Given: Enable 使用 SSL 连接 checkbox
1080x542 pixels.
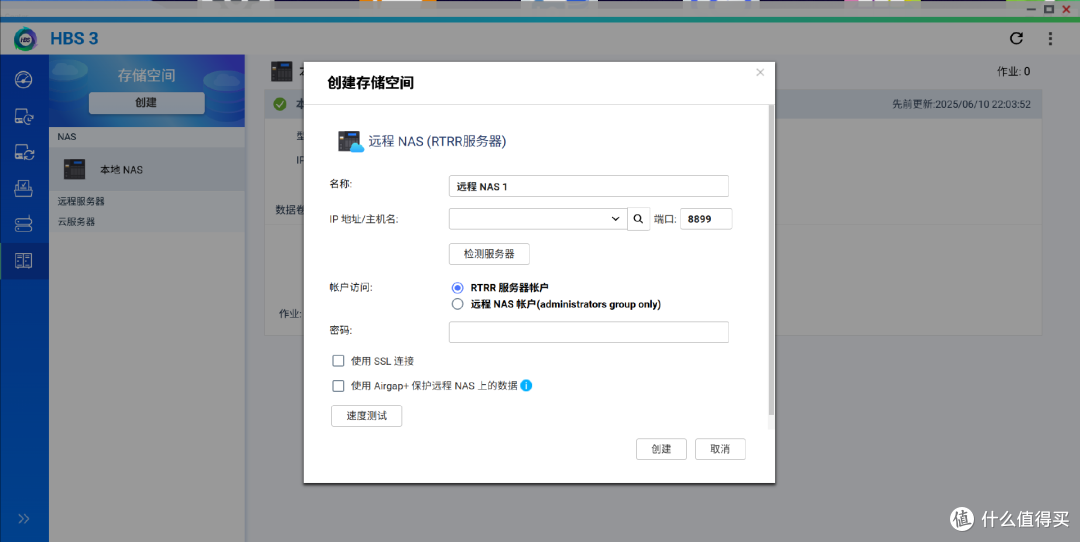Looking at the screenshot, I should tap(338, 361).
